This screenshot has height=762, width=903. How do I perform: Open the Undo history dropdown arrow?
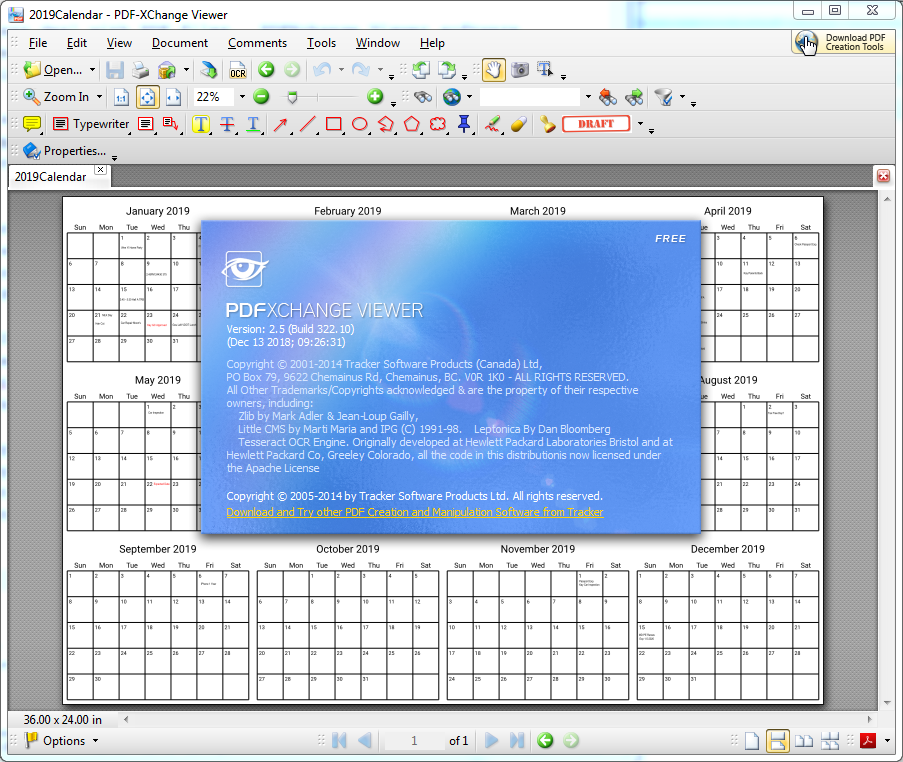tap(341, 70)
